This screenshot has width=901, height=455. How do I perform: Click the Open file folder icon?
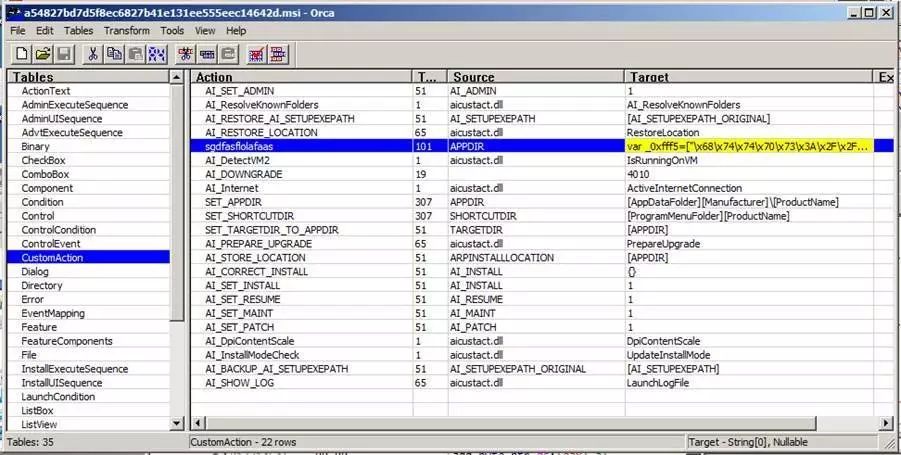(x=42, y=54)
